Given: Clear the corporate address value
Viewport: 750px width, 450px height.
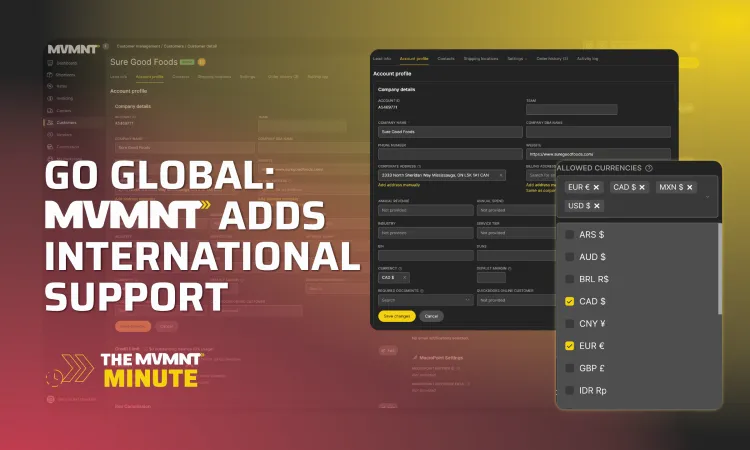Looking at the screenshot, I should [501, 176].
